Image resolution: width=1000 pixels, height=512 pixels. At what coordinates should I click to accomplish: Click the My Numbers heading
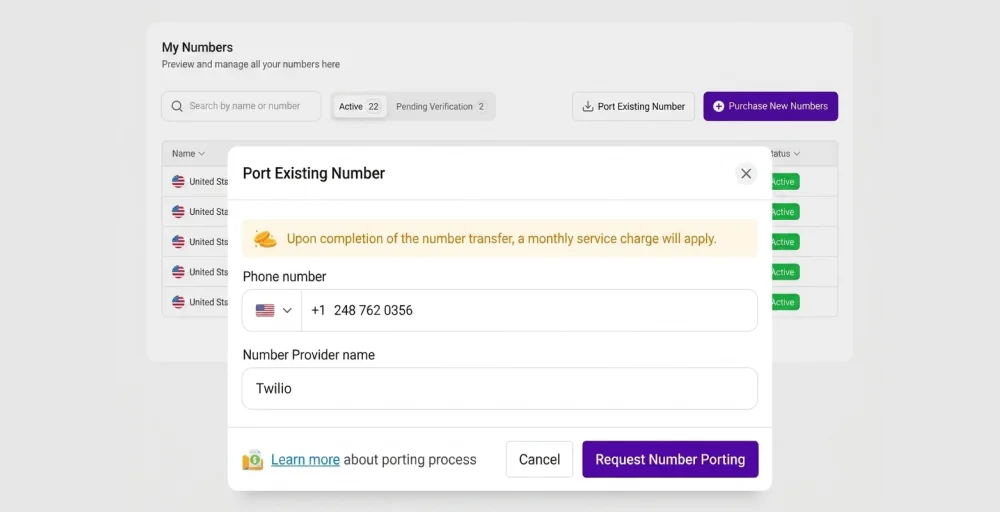197,47
